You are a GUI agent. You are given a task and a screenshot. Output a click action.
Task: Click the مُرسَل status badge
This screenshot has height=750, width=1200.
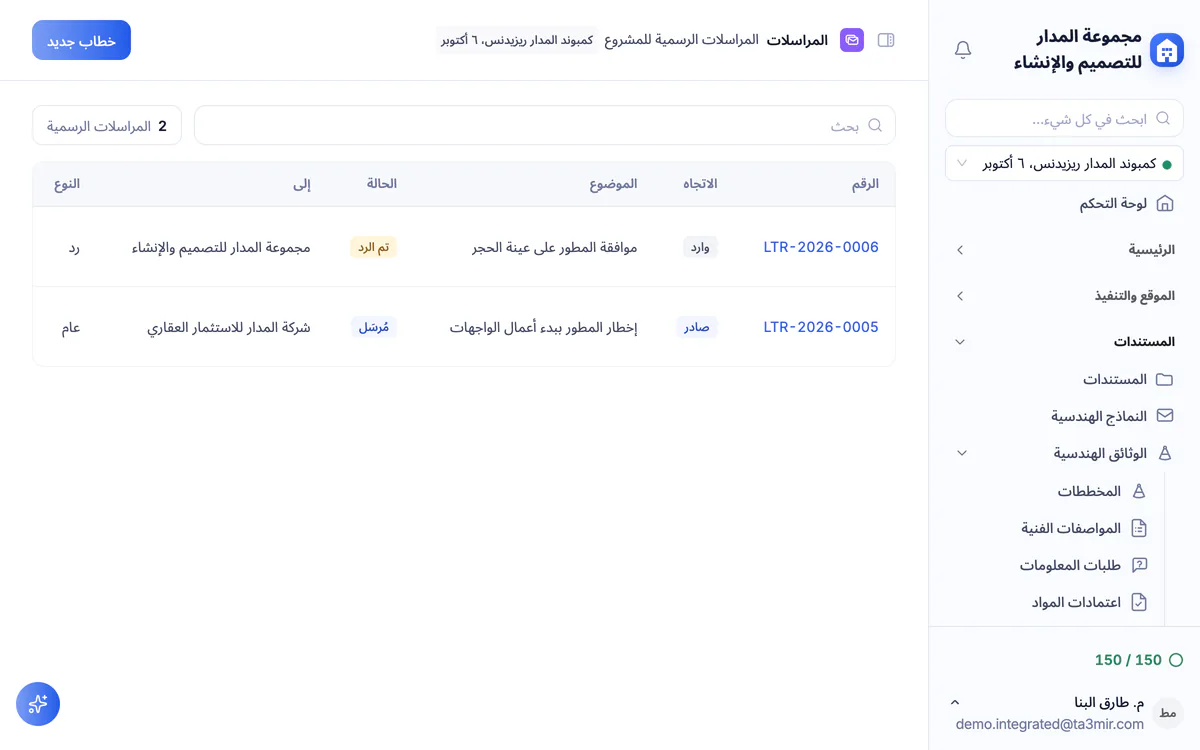coord(374,327)
